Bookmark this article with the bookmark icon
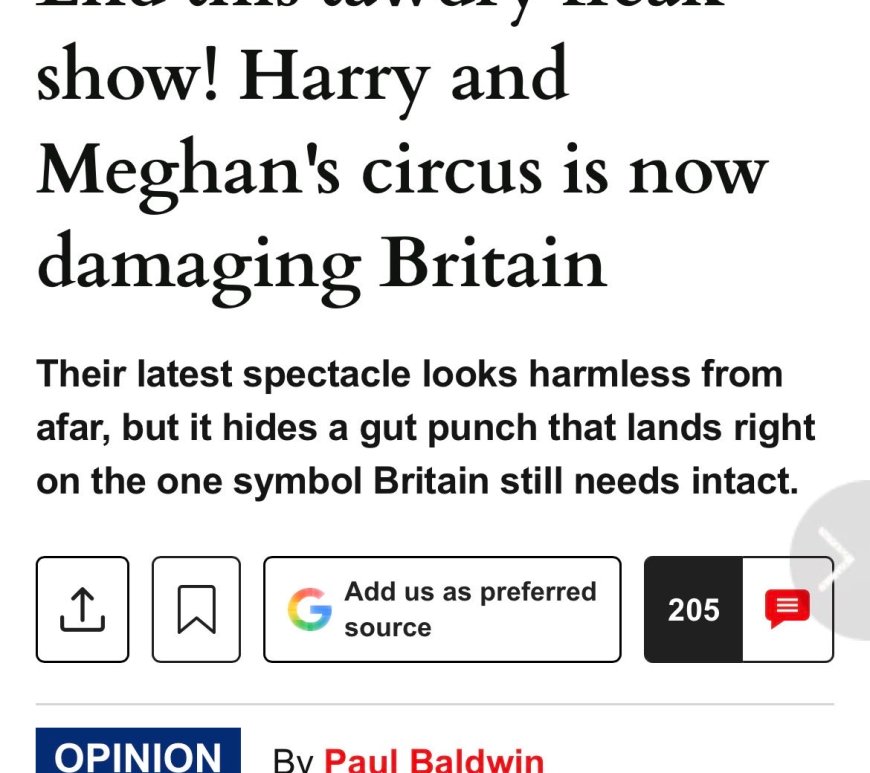Image resolution: width=870 pixels, height=773 pixels. (196, 609)
